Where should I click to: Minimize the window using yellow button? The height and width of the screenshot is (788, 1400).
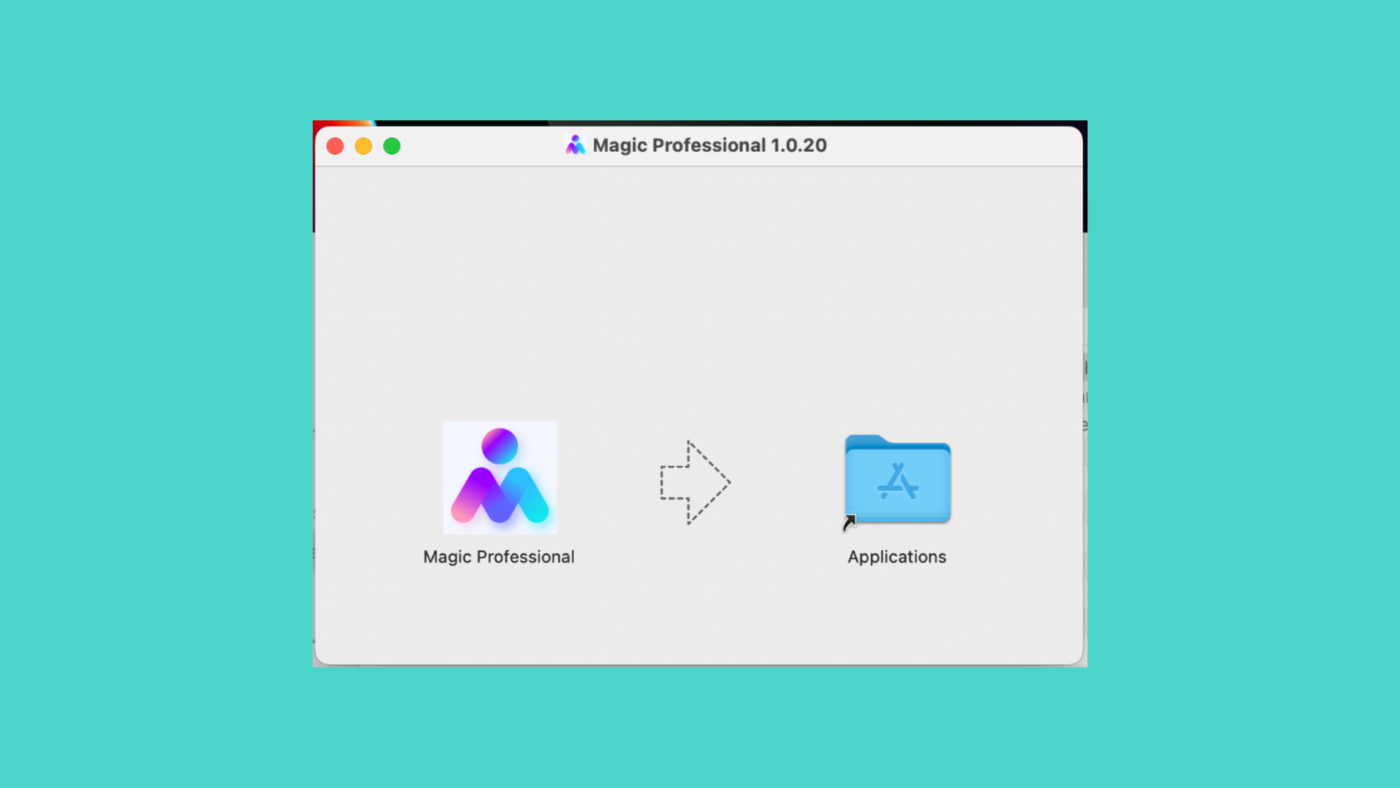[x=363, y=146]
